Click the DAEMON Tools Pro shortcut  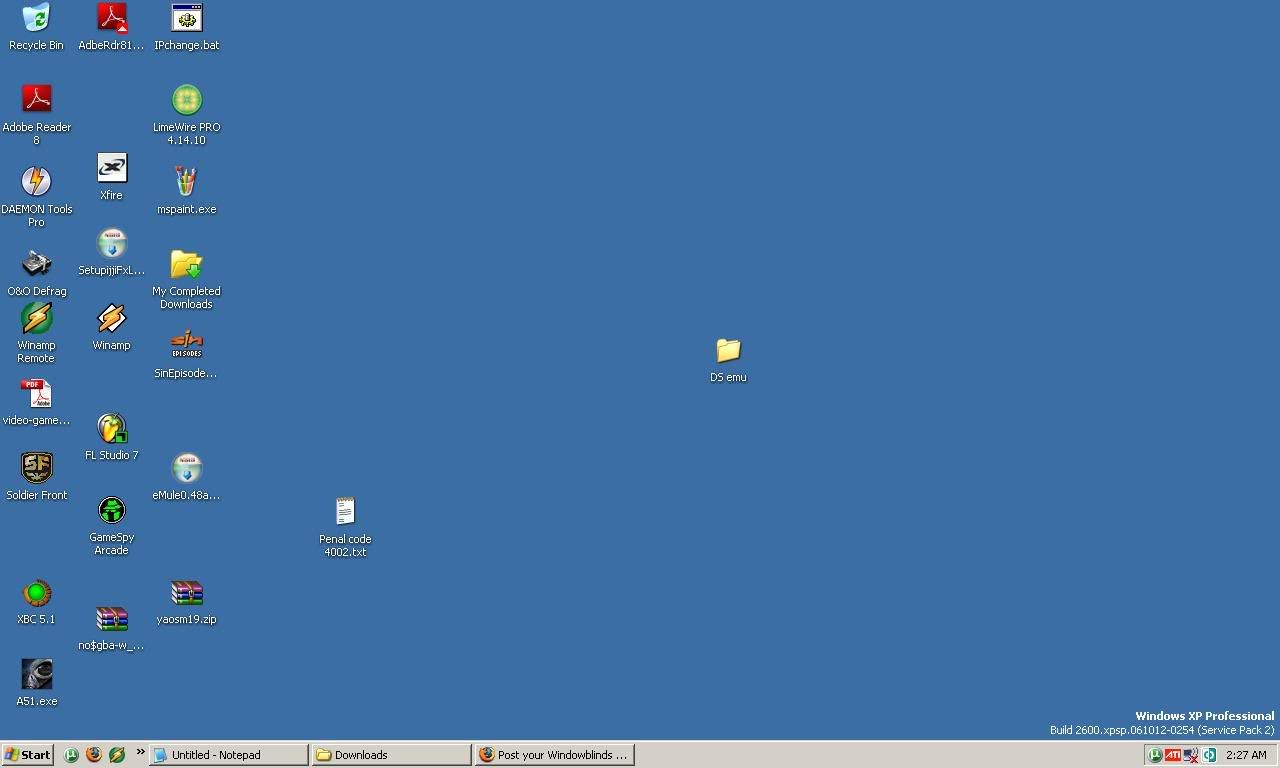point(36,182)
